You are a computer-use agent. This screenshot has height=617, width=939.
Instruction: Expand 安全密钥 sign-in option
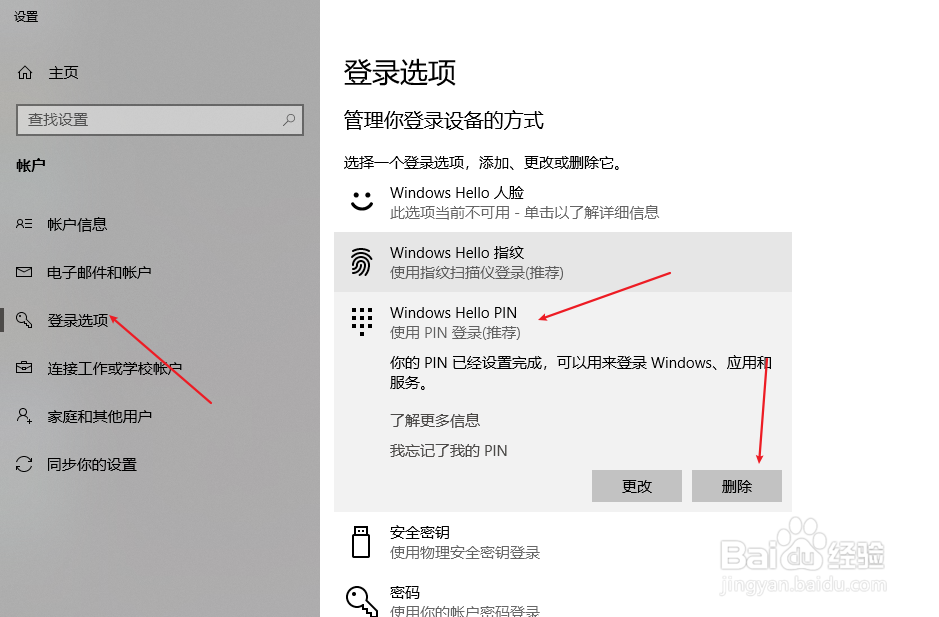[563, 542]
